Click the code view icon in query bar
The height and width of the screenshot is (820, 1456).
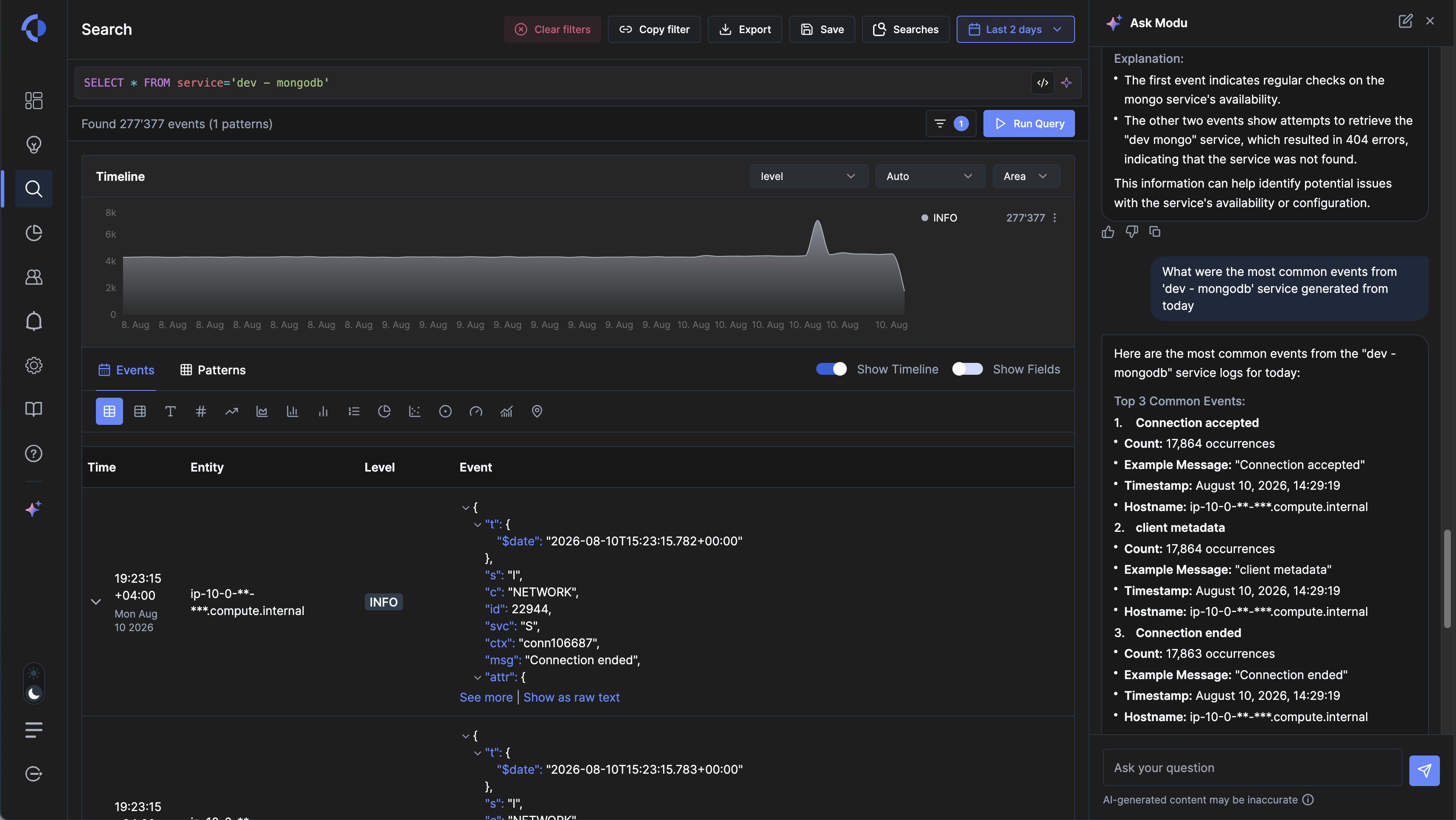(x=1043, y=83)
